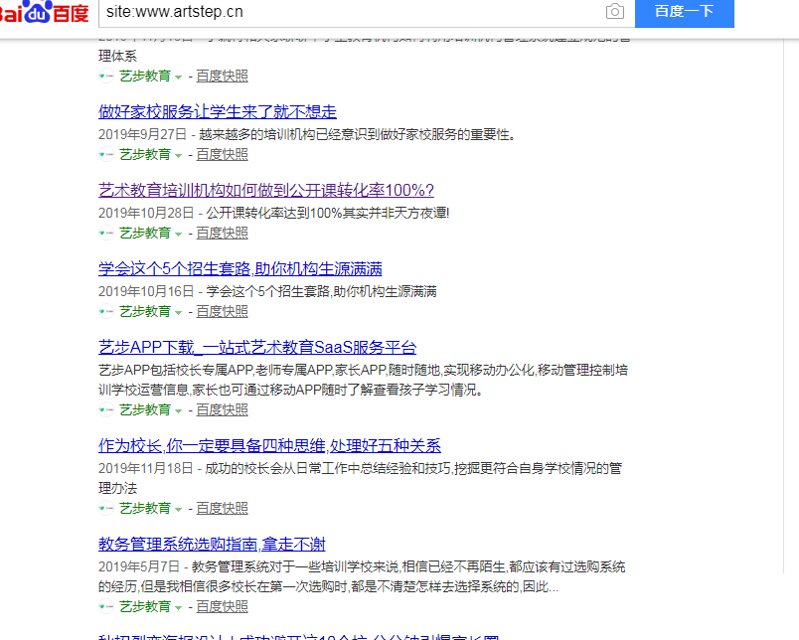Click date text 2019年11月18日
This screenshot has height=640, width=799.
coord(146,468)
